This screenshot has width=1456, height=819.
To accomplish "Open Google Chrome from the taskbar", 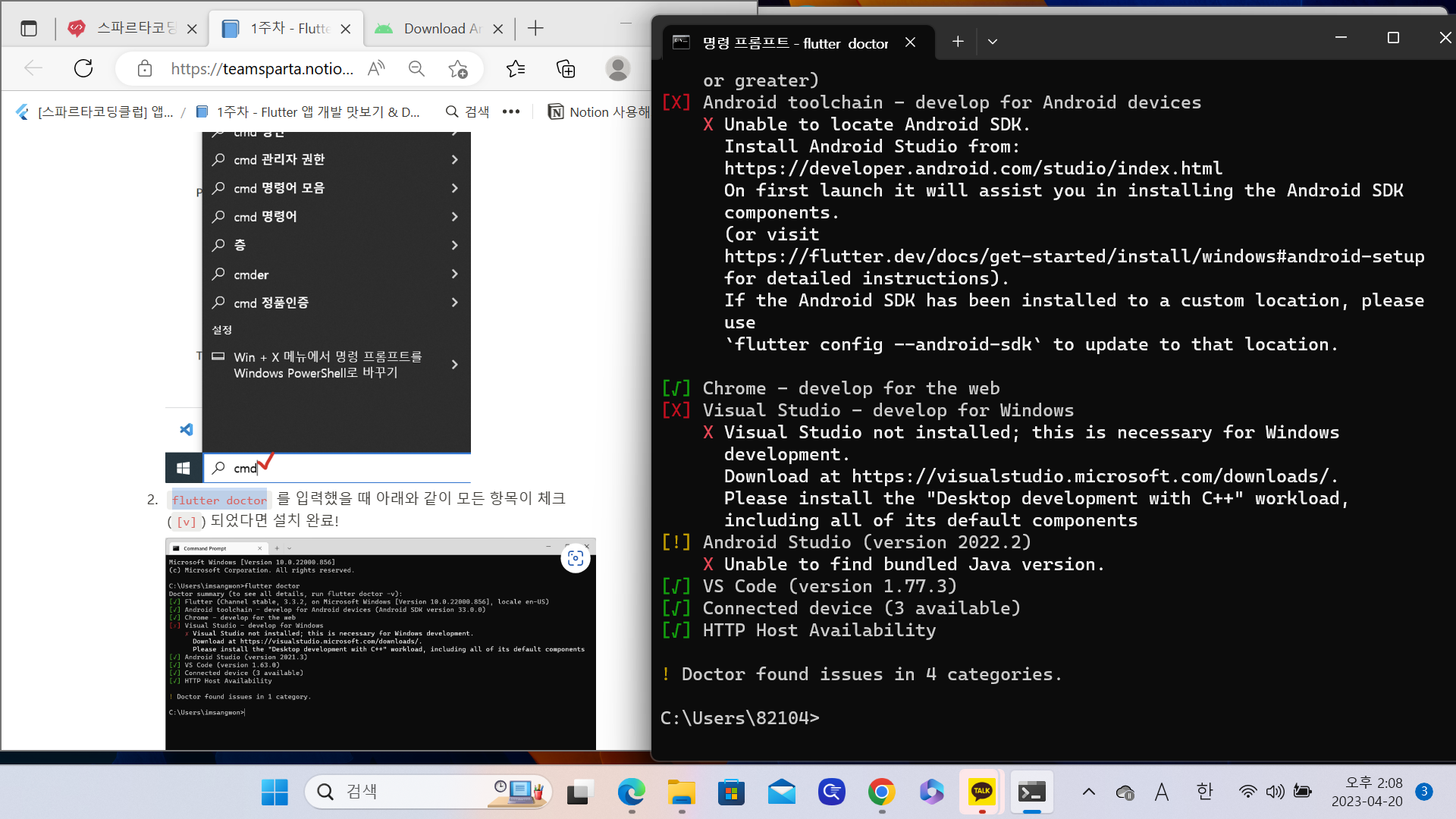I will [881, 792].
